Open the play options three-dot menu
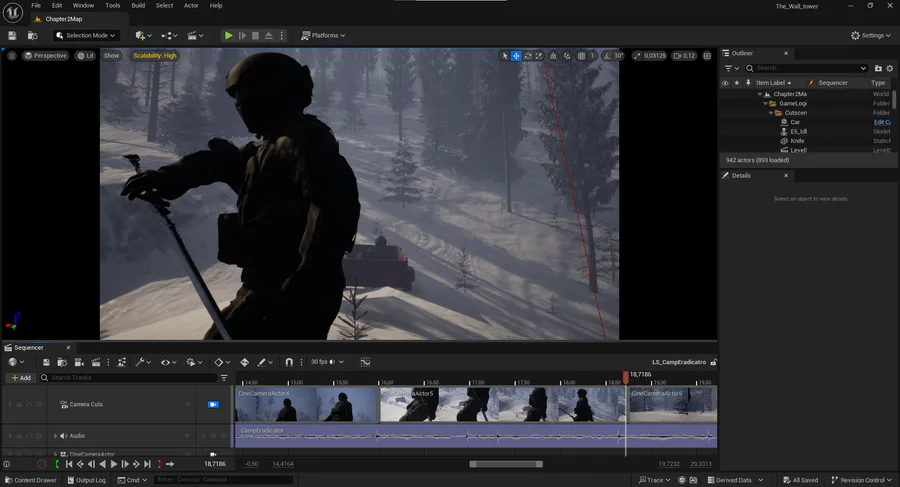Screen dimensions: 900x487 281,36
